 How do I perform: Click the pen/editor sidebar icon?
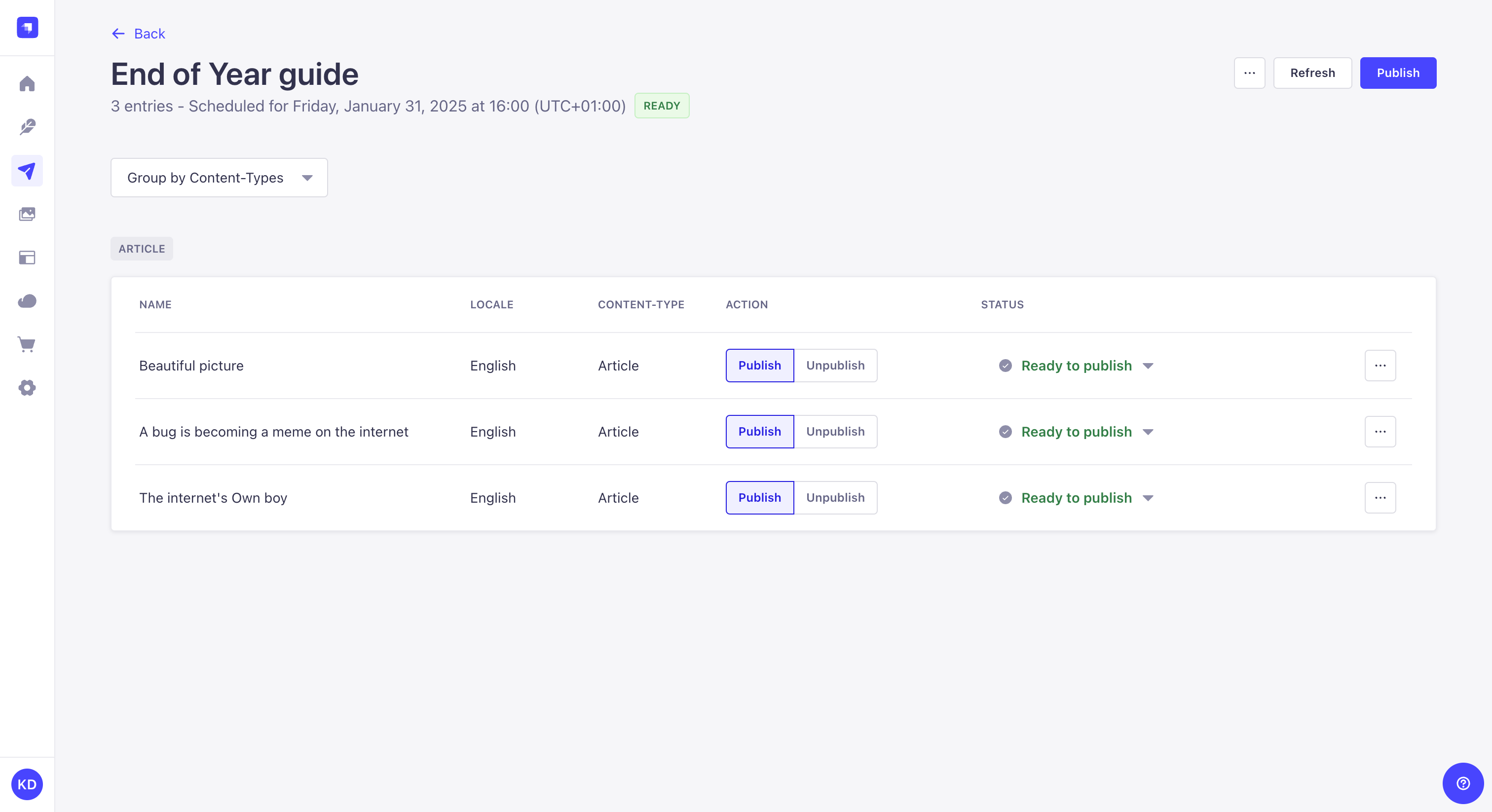pos(27,127)
